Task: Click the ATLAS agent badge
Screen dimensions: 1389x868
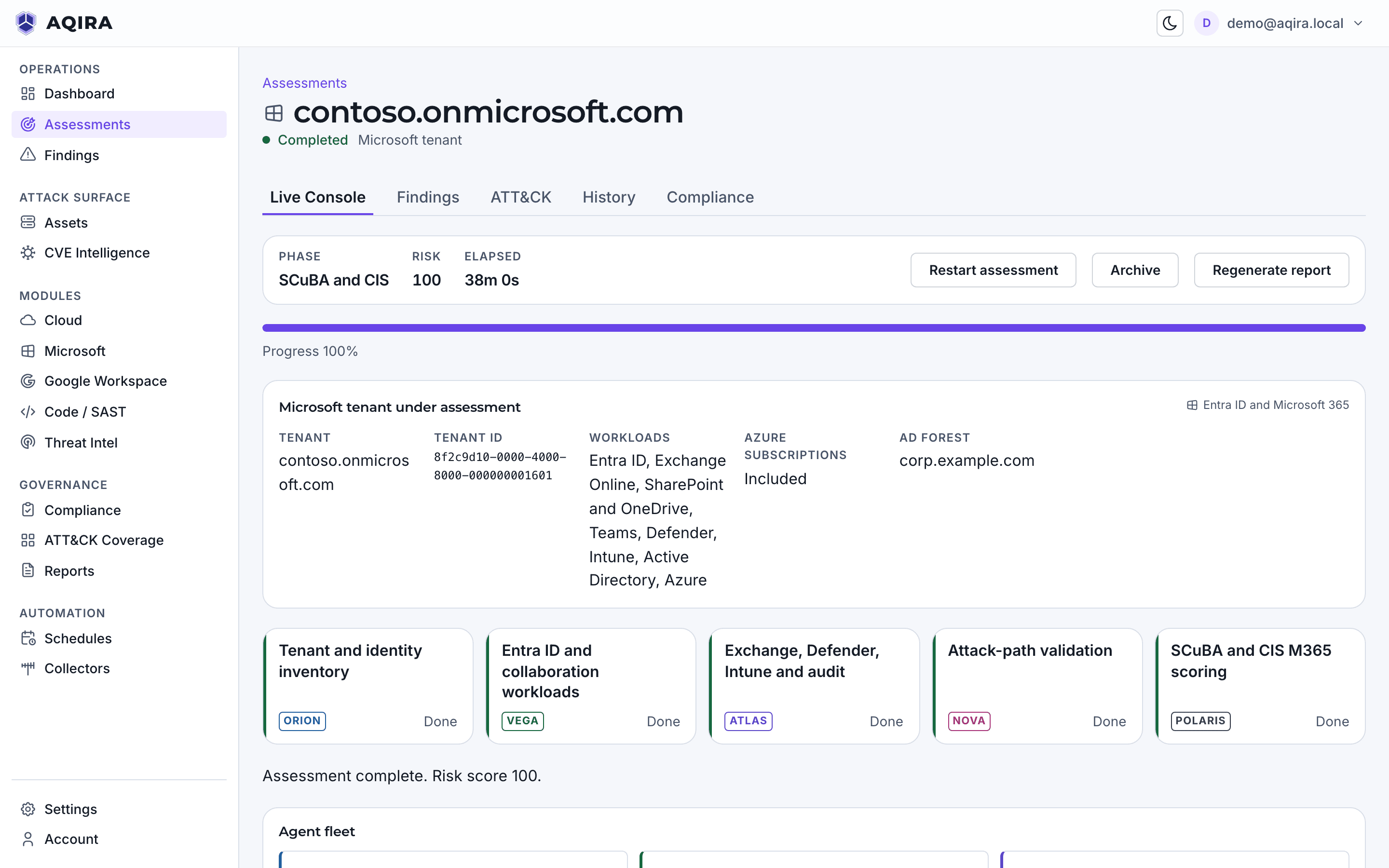Action: [x=748, y=721]
